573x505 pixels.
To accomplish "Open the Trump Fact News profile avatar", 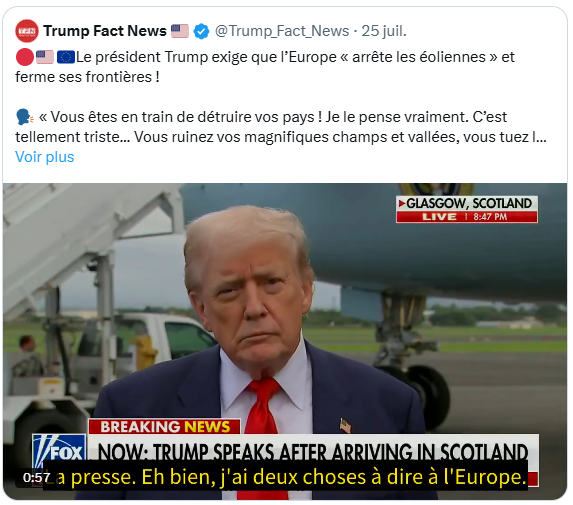I will (27, 31).
